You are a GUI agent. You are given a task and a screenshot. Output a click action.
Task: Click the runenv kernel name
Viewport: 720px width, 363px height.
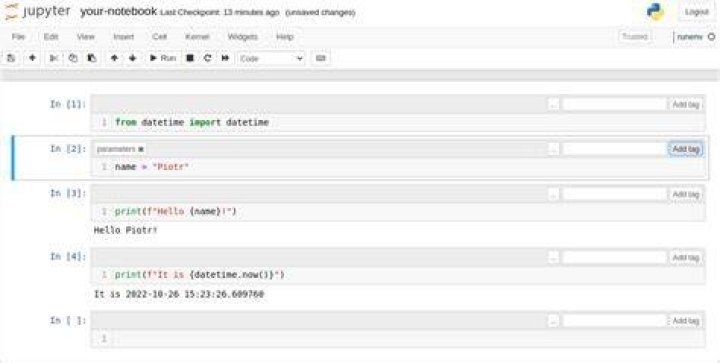[x=690, y=37]
